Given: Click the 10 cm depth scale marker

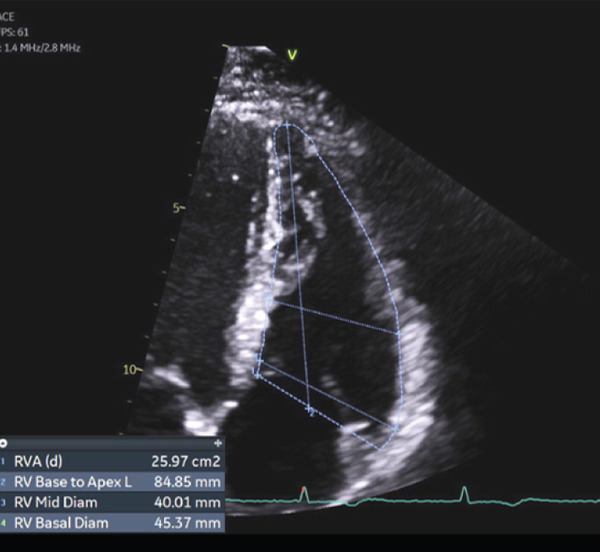Looking at the screenshot, I should coord(132,370).
